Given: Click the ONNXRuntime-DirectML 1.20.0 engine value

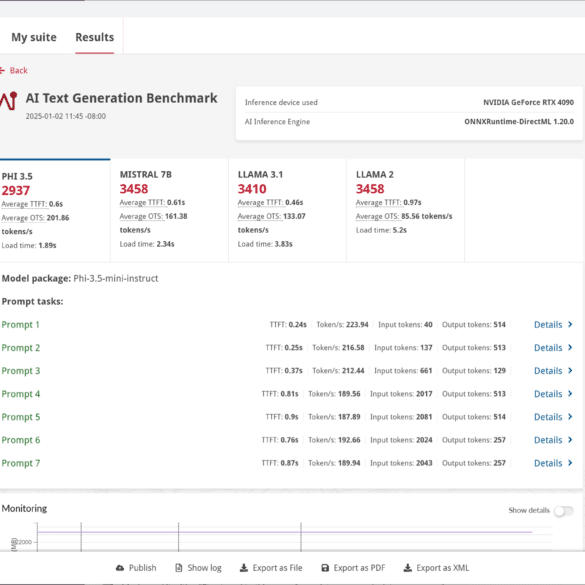Looking at the screenshot, I should [519, 122].
